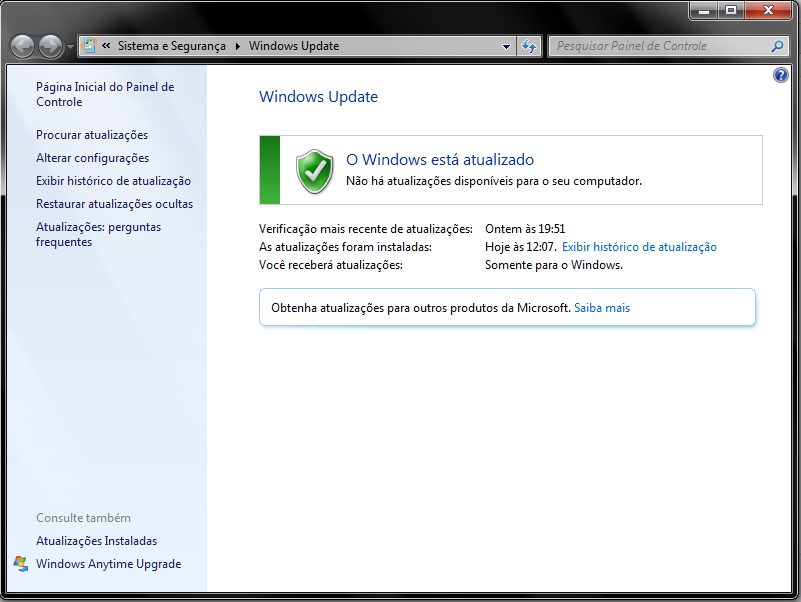Click the green shield status icon
Viewport: 801px width, 602px height.
tap(314, 171)
